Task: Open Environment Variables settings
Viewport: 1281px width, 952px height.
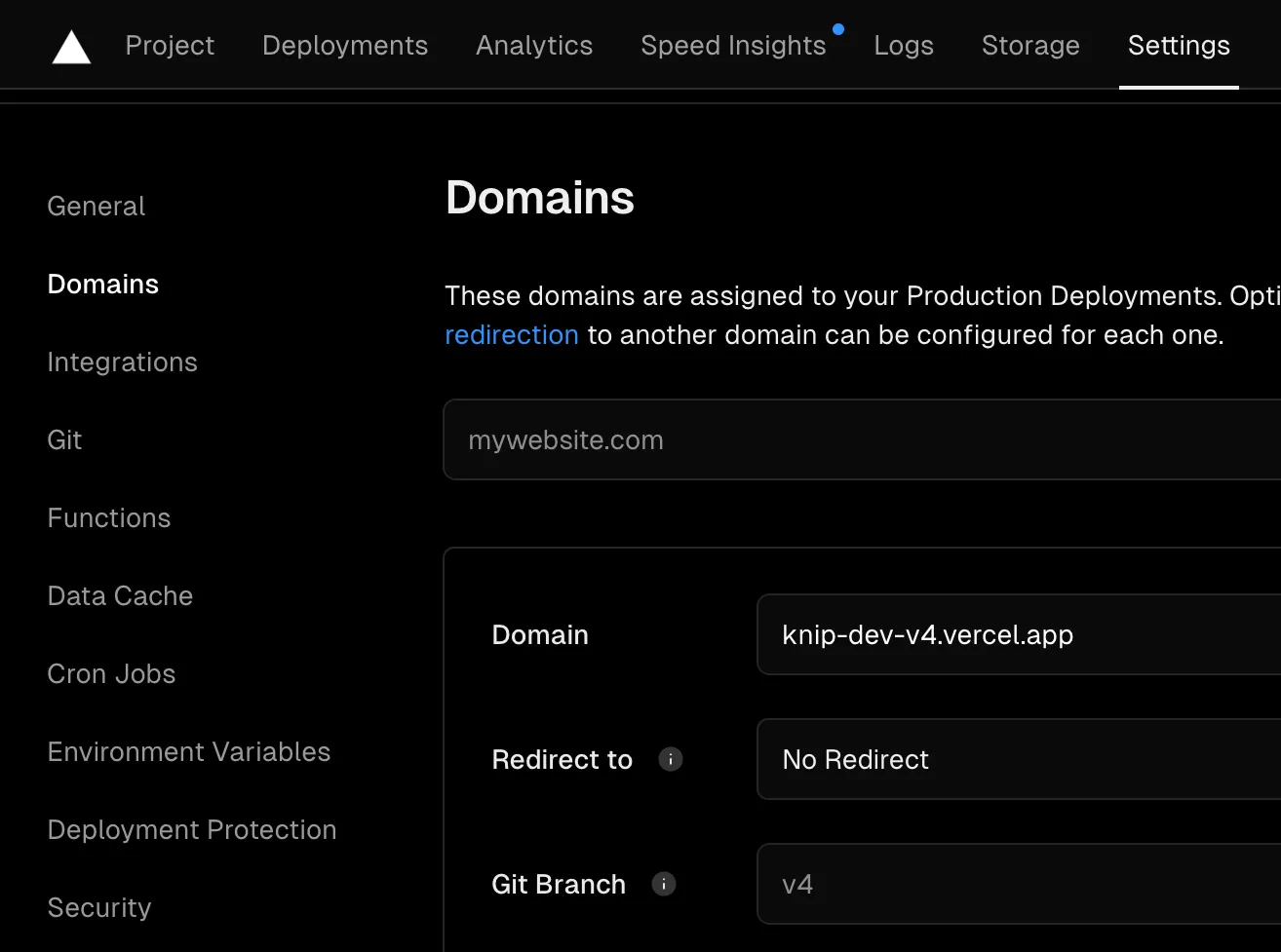Action: [188, 751]
